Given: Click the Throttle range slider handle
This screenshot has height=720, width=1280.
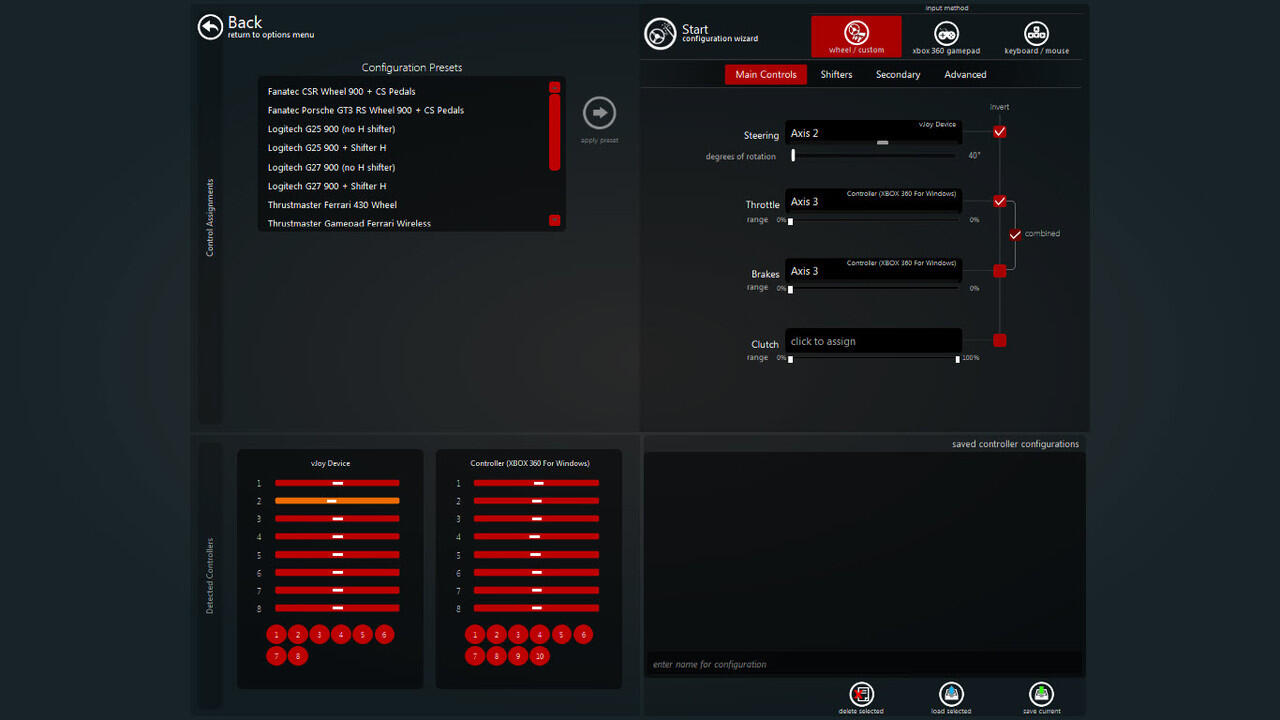Looking at the screenshot, I should (x=790, y=220).
